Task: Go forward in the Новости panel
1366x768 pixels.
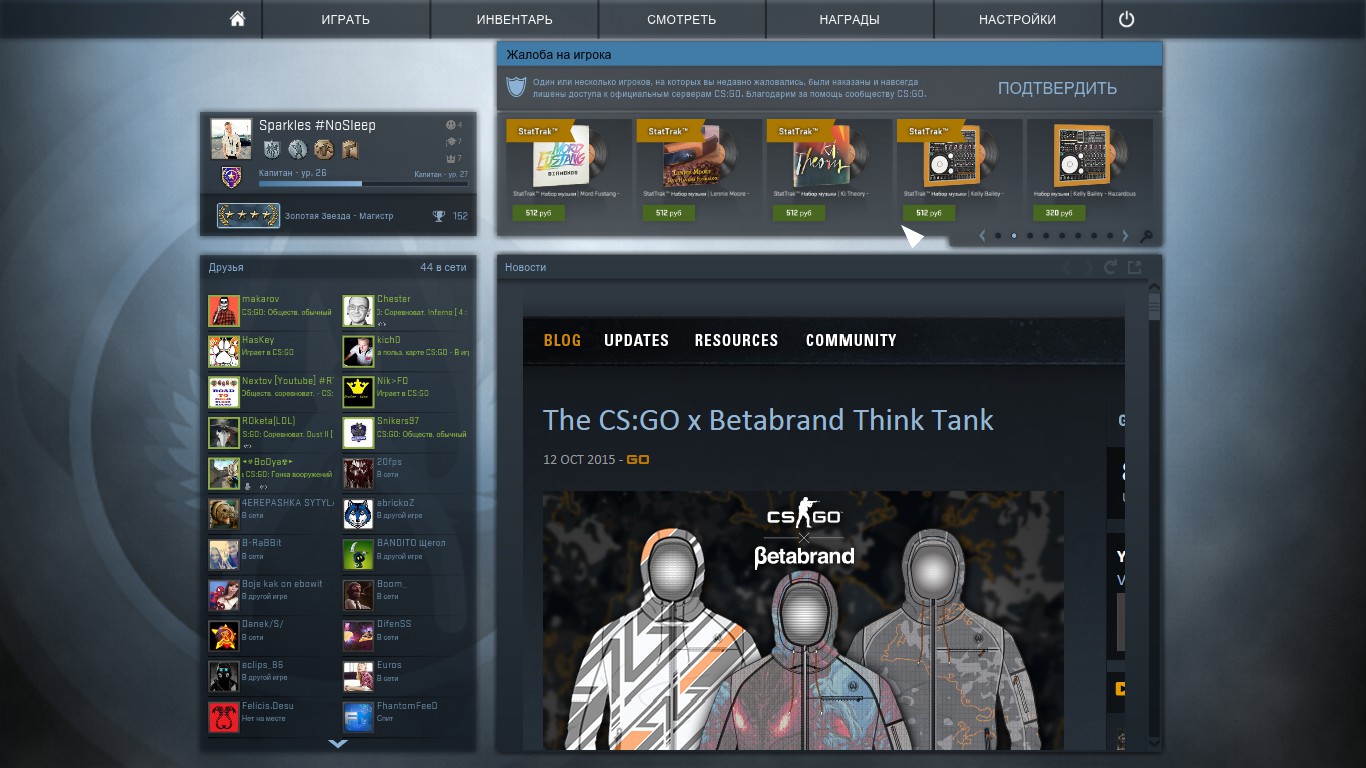Action: tap(1087, 267)
